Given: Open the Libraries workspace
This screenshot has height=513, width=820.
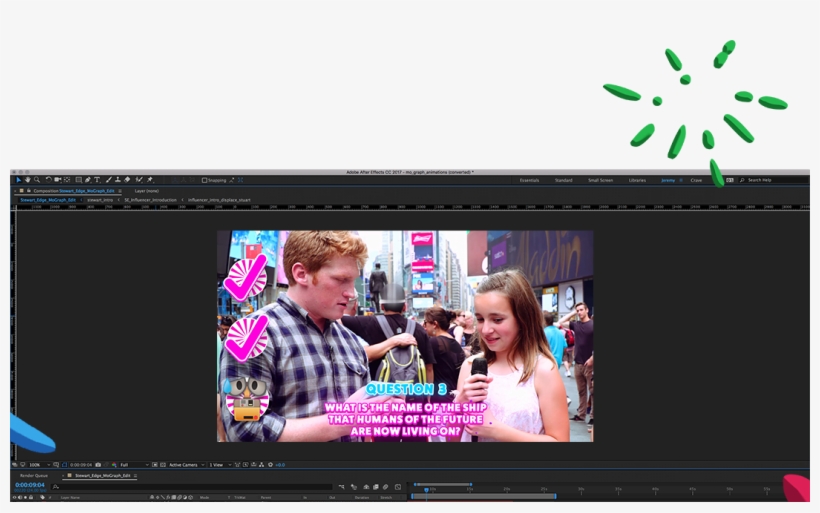Looking at the screenshot, I should click(637, 180).
